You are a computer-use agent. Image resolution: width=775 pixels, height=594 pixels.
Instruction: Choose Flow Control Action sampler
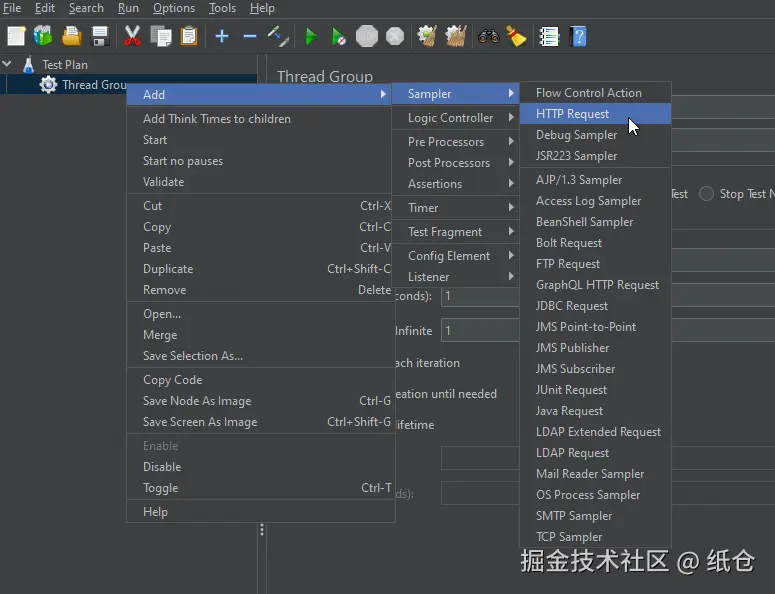(596, 93)
